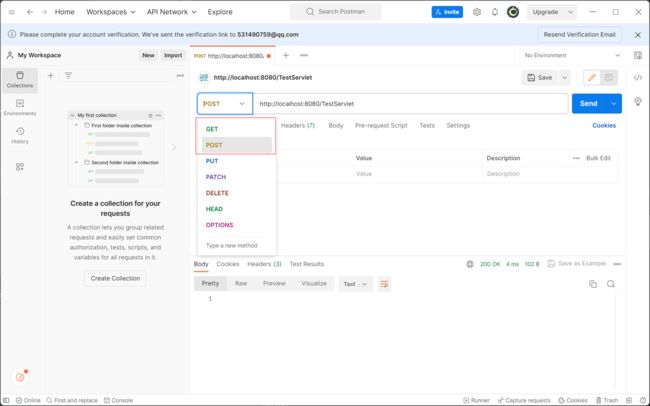Select POST from the method list

(237, 145)
